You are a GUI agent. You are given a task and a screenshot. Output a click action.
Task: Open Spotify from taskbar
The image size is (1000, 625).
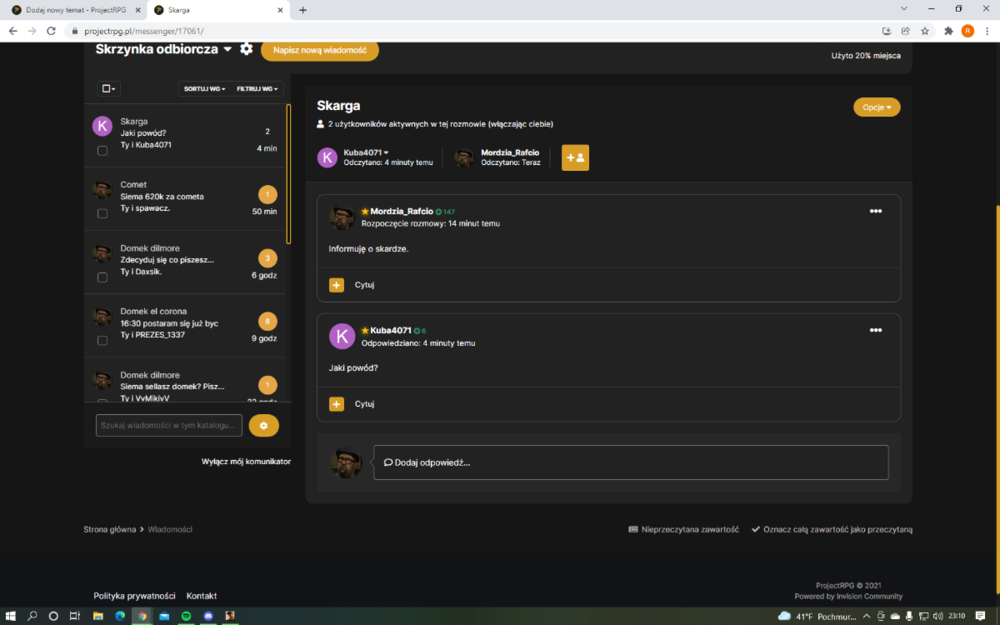click(186, 615)
